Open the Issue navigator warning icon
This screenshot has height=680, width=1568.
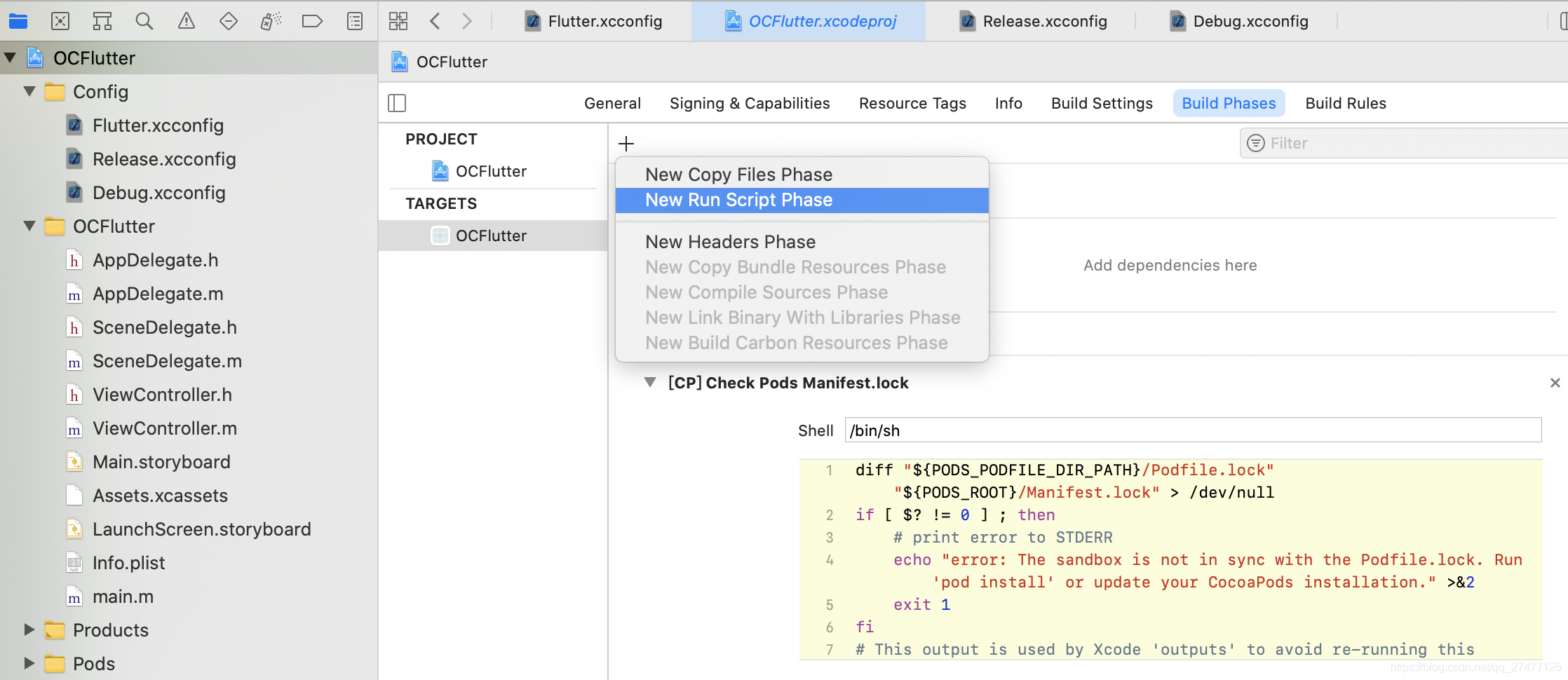[187, 21]
